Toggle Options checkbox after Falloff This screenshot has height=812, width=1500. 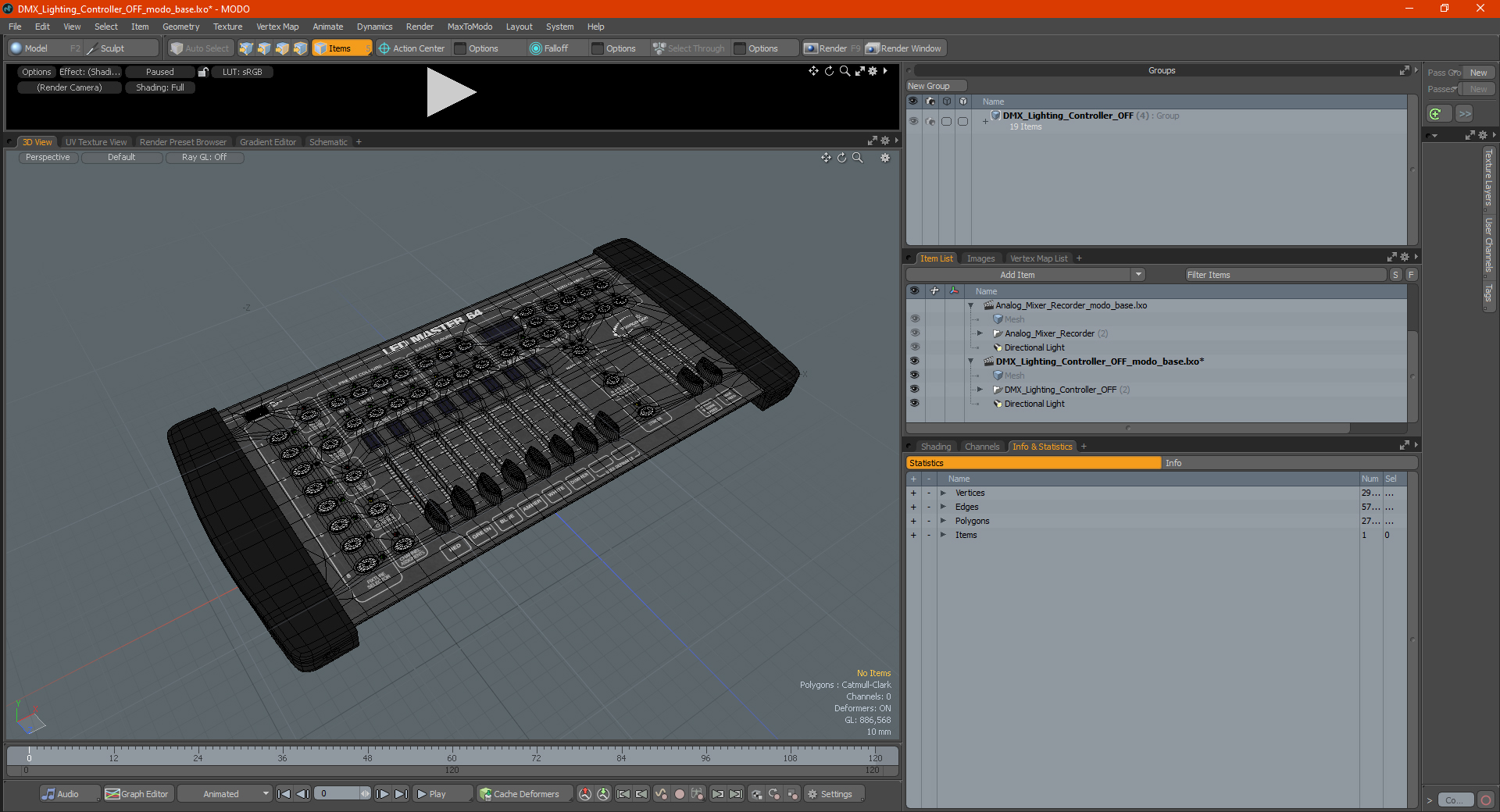tap(598, 48)
